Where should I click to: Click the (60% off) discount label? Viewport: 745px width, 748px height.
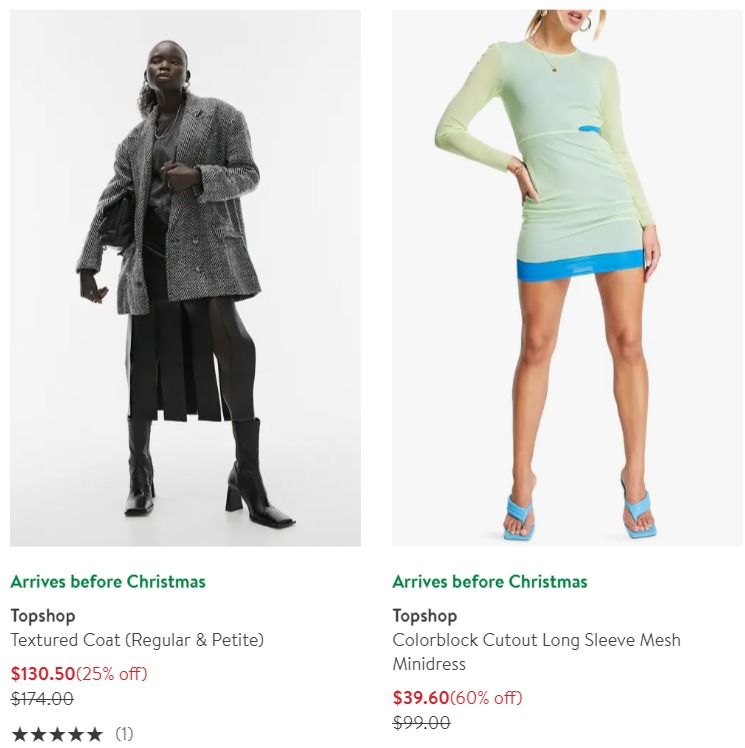pyautogui.click(x=486, y=697)
